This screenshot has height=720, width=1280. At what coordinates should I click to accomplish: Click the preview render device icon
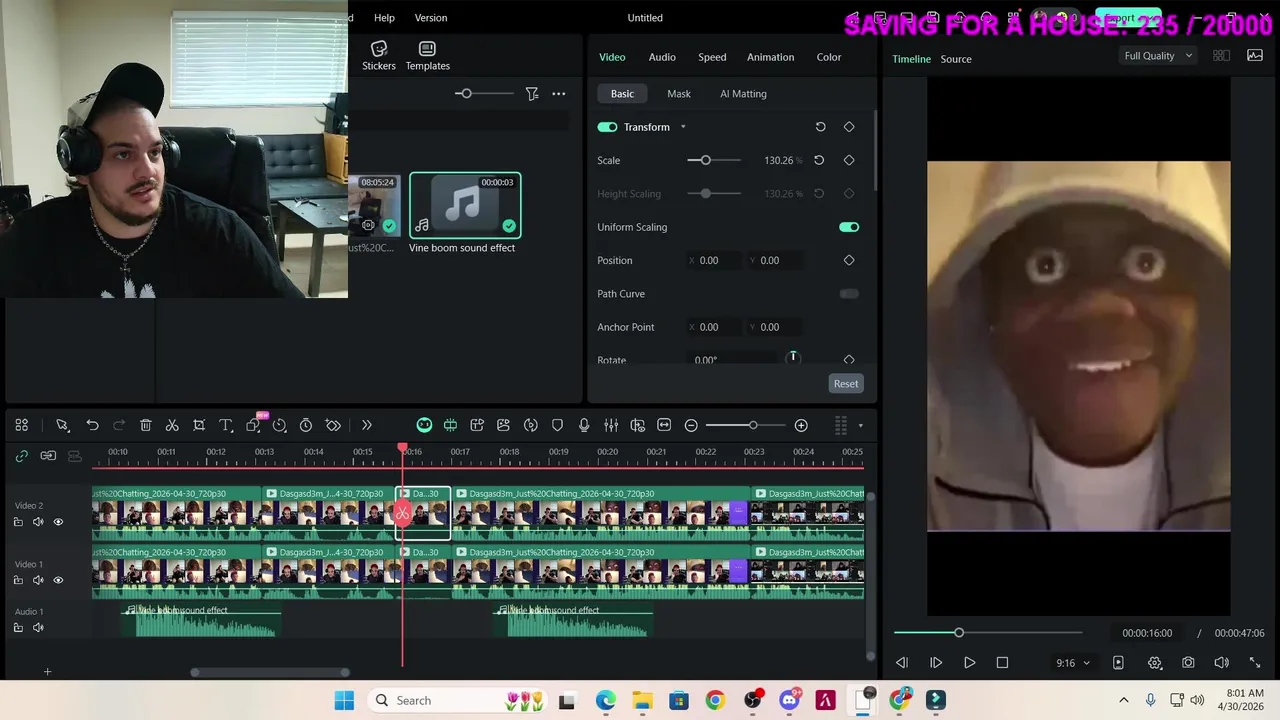[1118, 662]
